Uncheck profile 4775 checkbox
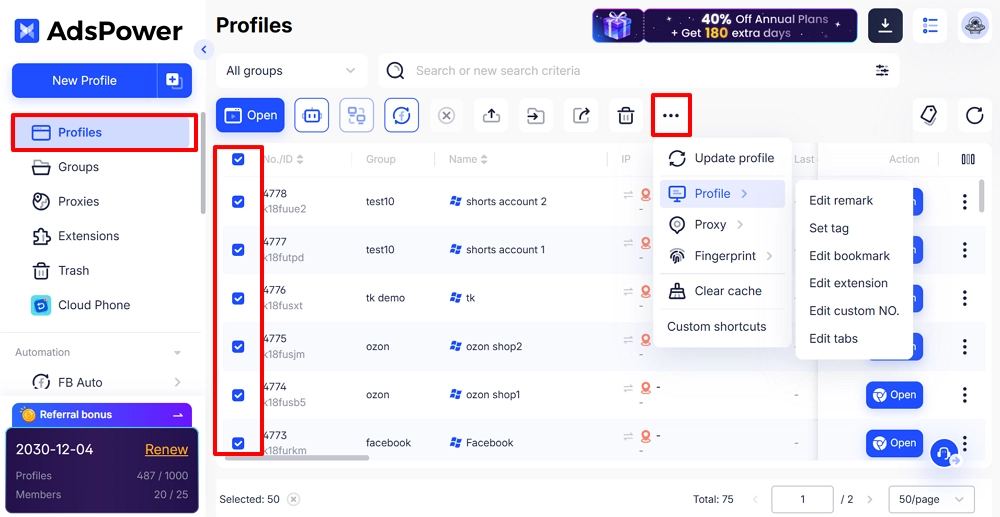This screenshot has height=517, width=1000. tap(238, 347)
